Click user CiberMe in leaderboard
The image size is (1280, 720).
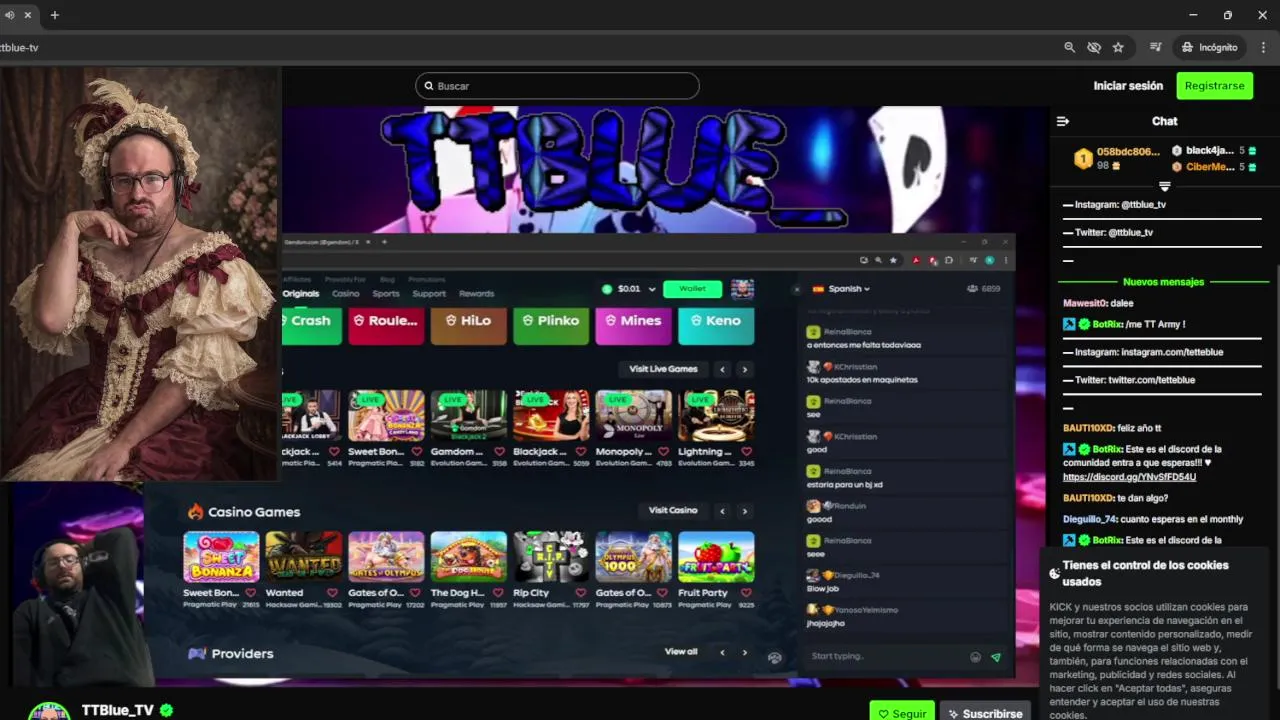point(1210,167)
